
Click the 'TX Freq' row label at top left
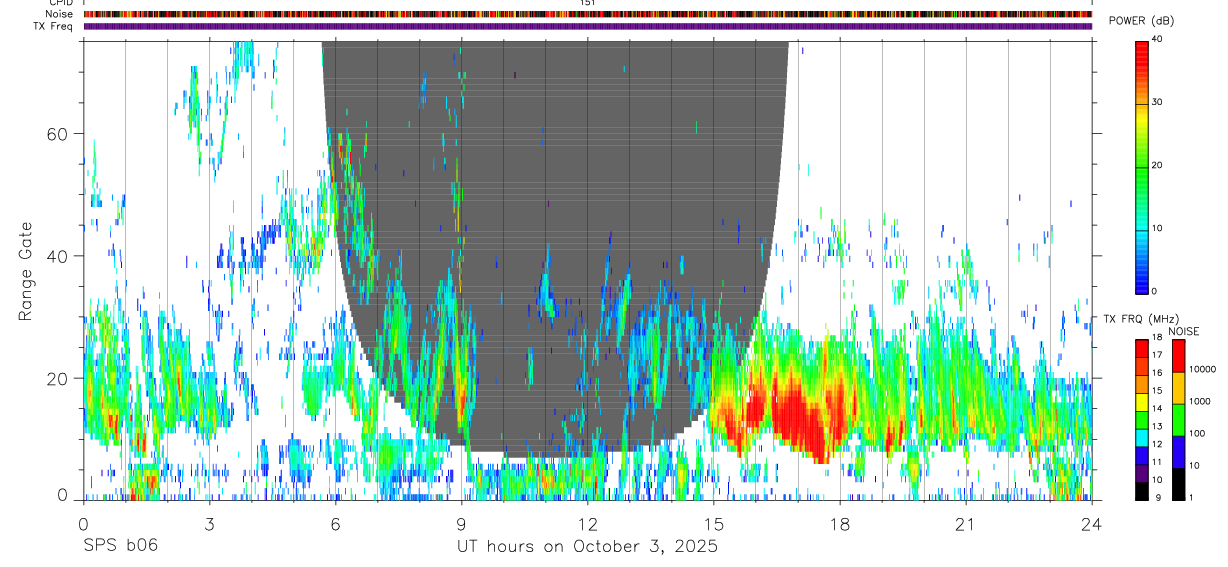pos(54,26)
